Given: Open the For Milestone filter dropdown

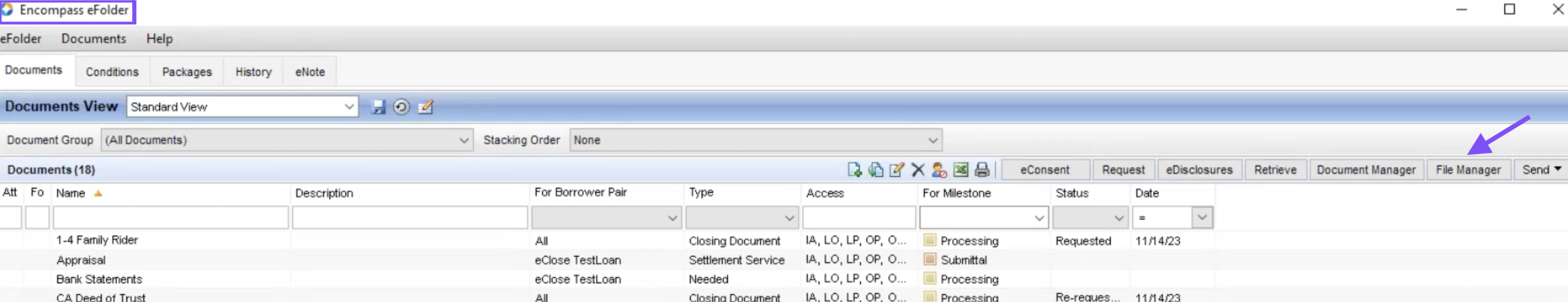Looking at the screenshot, I should [x=1039, y=218].
